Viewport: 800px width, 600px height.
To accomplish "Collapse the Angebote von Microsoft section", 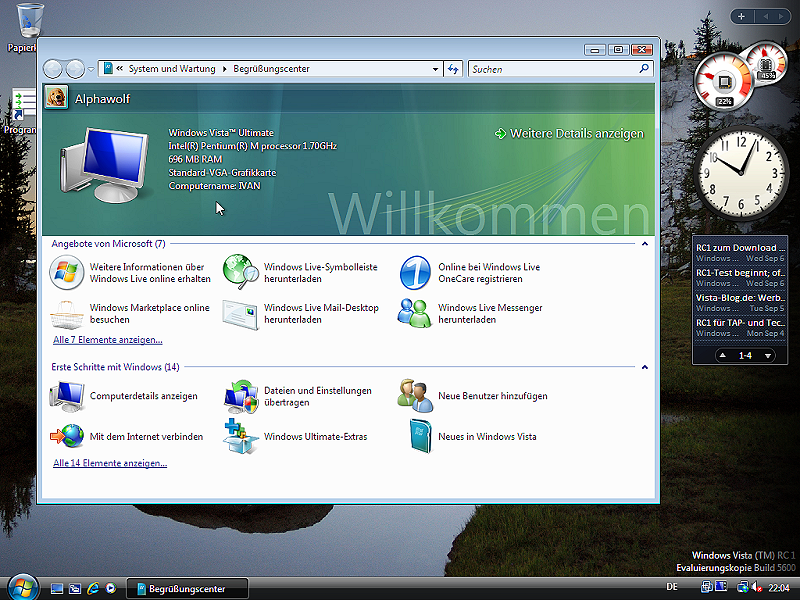I will point(644,243).
